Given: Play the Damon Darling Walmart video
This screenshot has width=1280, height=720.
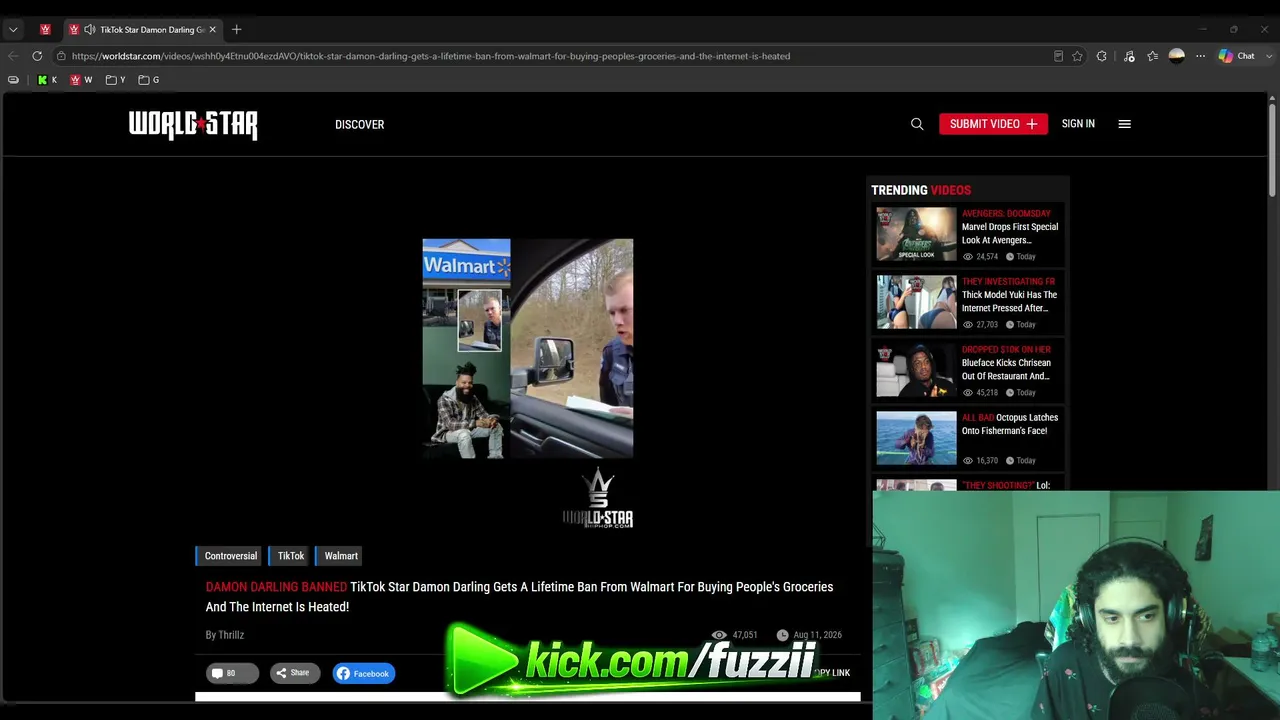Looking at the screenshot, I should click(528, 348).
